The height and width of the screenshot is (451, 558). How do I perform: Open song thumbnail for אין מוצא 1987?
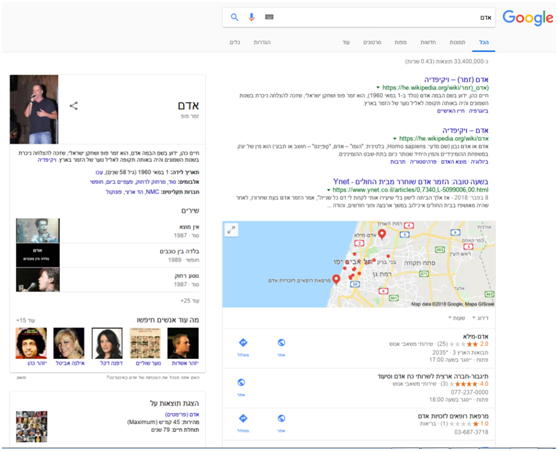38,231
